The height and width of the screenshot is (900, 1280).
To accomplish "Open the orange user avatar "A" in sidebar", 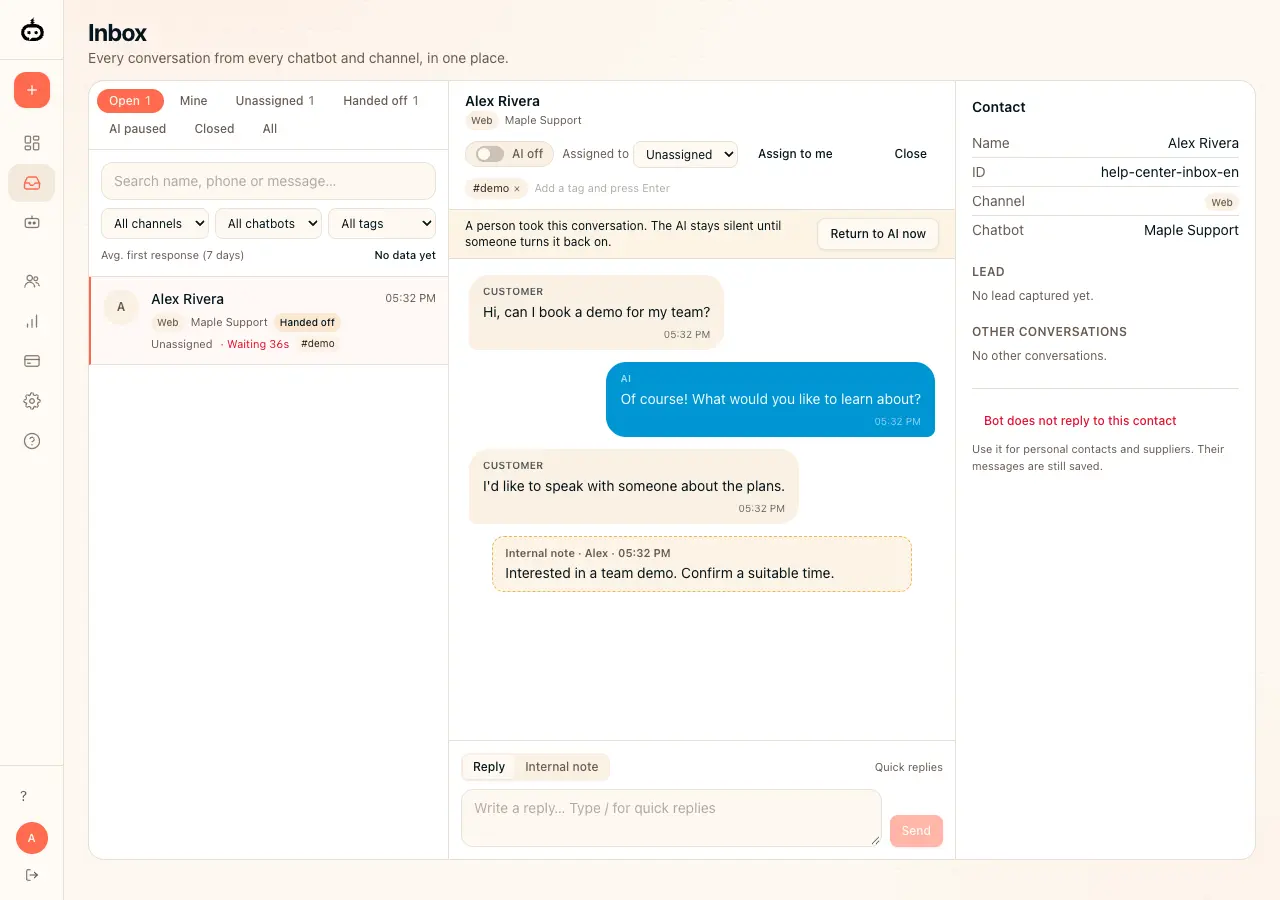I will [x=32, y=838].
